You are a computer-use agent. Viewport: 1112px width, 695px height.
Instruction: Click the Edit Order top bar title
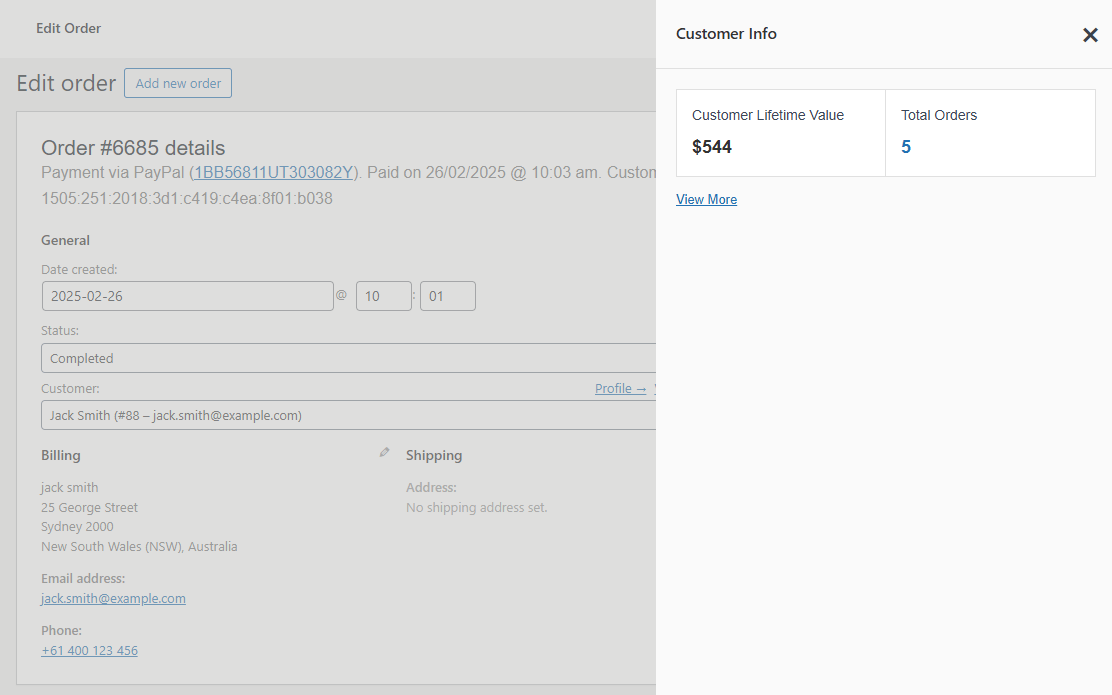tap(69, 28)
